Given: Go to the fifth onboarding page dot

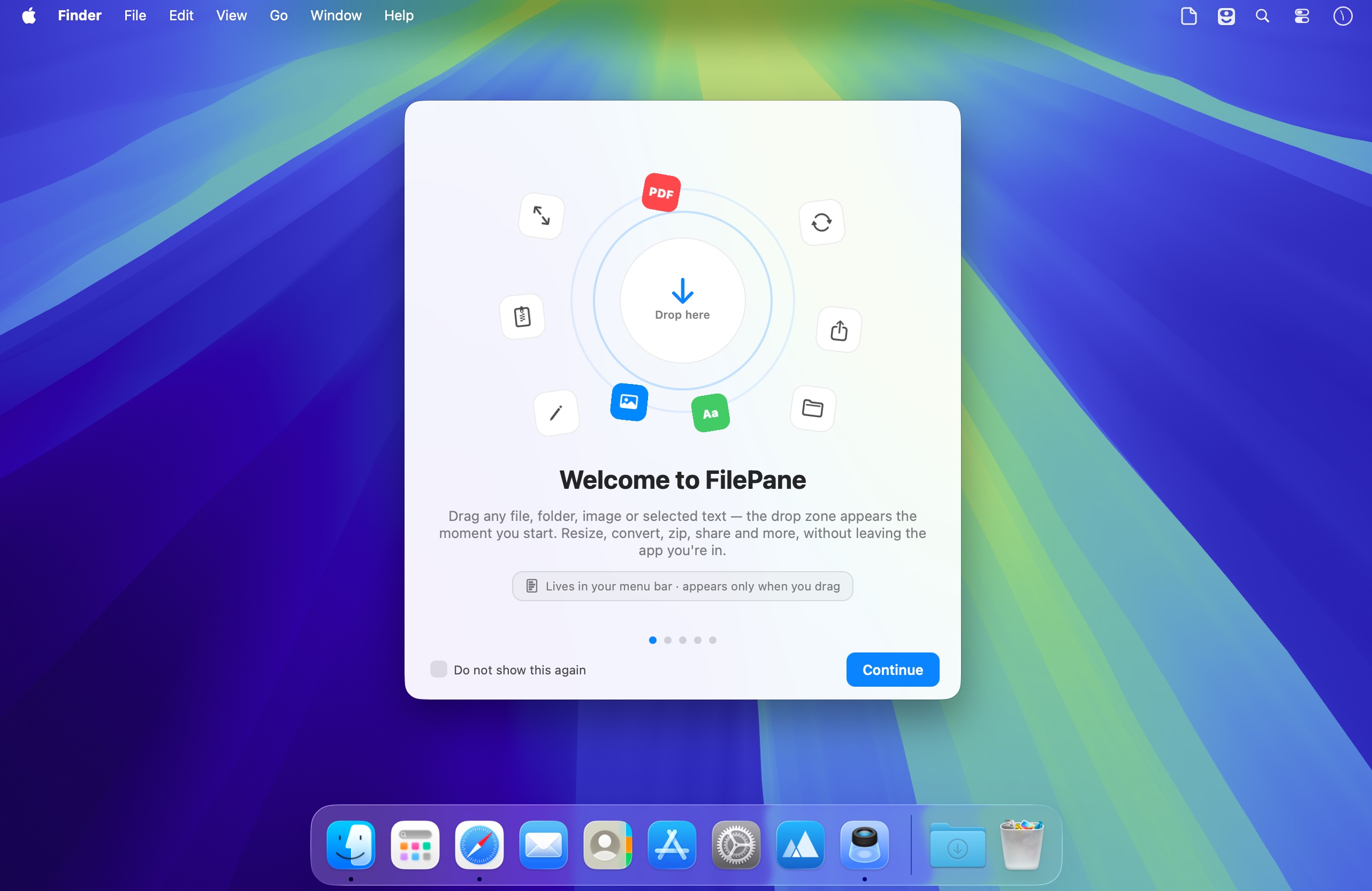Looking at the screenshot, I should pyautogui.click(x=713, y=640).
